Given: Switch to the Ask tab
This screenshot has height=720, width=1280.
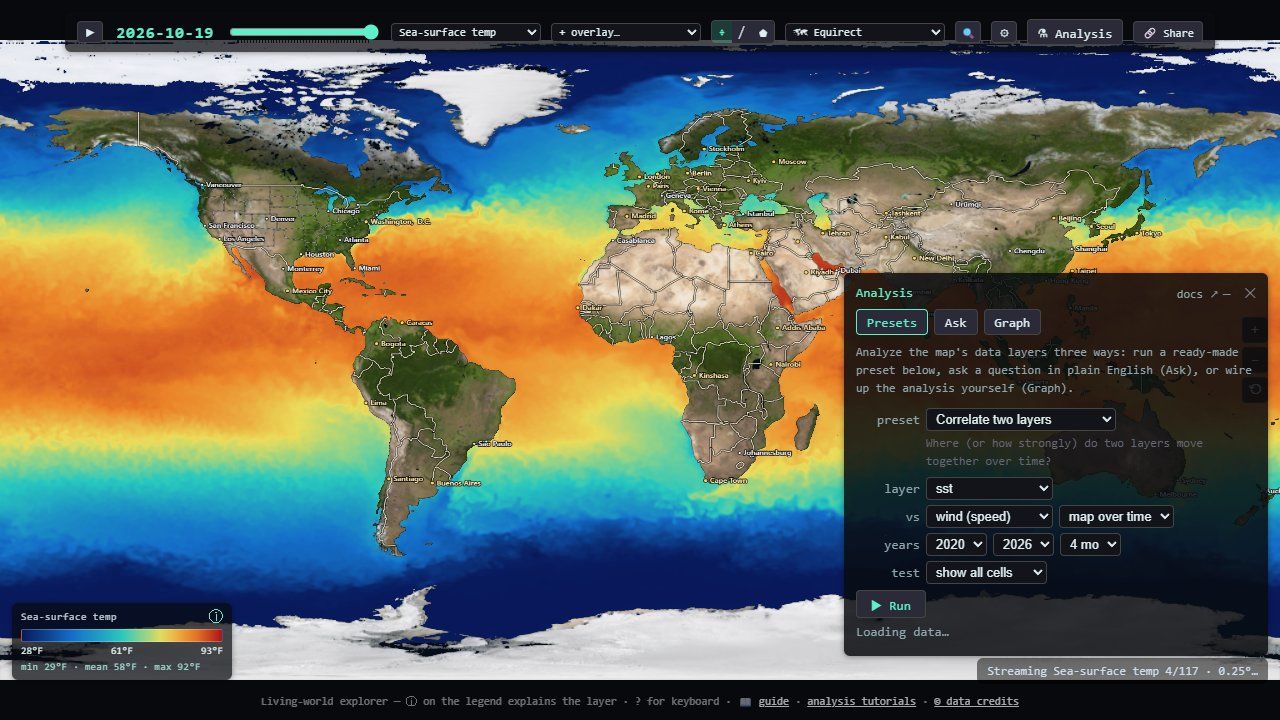Looking at the screenshot, I should pyautogui.click(x=956, y=322).
